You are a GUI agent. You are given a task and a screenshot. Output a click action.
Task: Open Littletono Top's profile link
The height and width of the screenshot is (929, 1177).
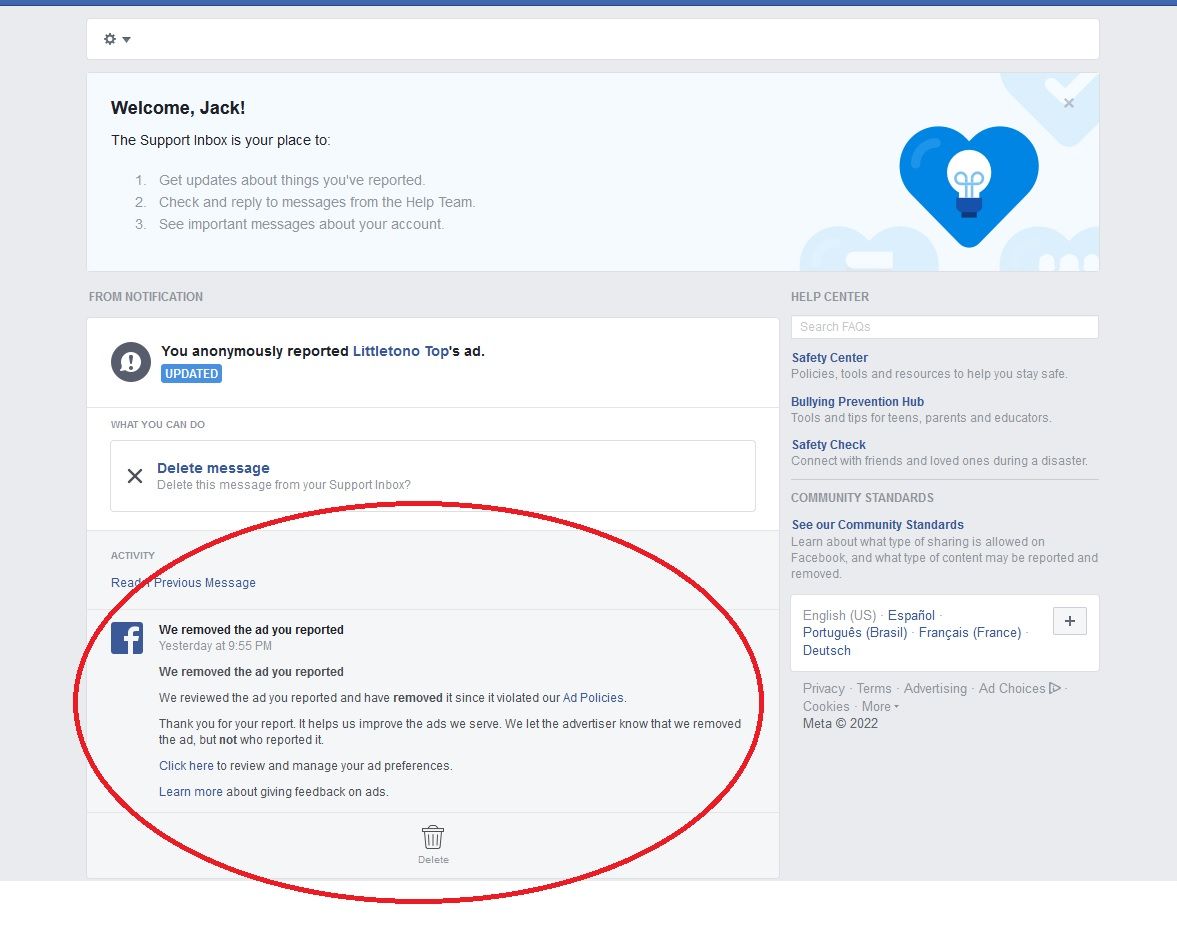click(x=400, y=351)
